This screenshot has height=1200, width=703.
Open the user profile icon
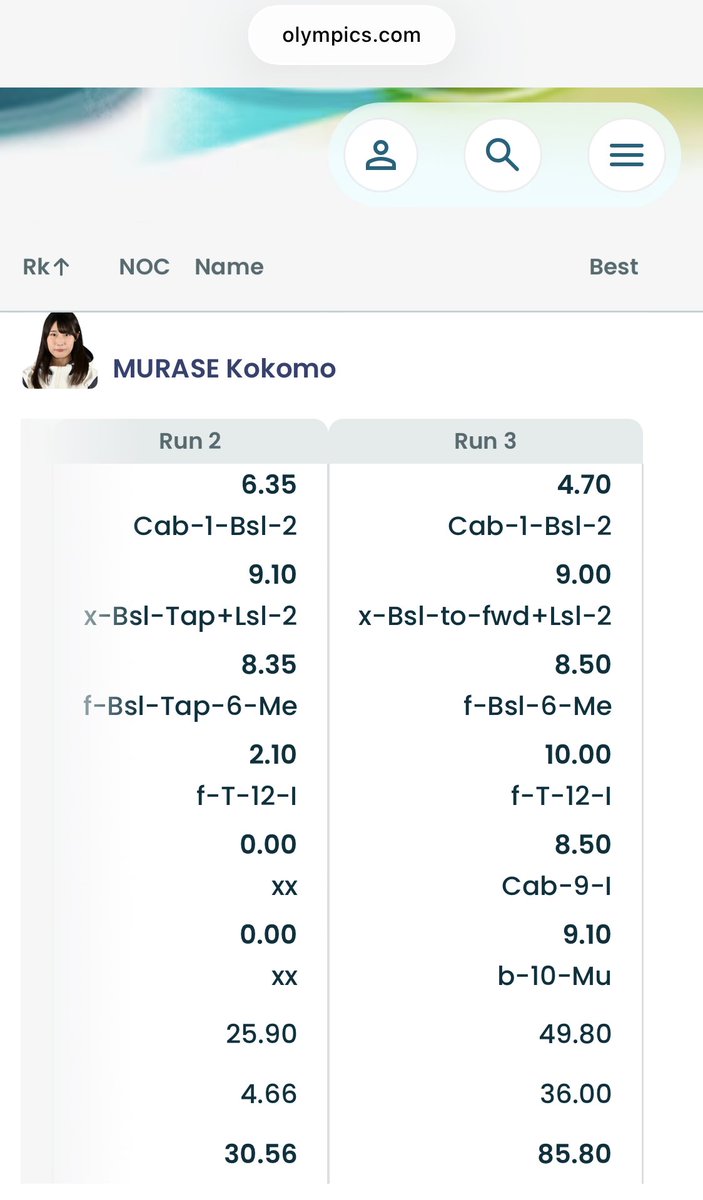[380, 156]
